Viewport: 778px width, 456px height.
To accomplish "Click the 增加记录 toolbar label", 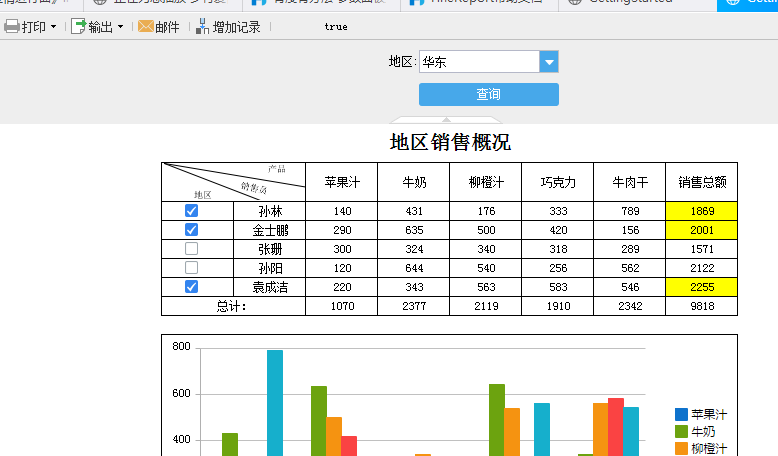I will [237, 27].
